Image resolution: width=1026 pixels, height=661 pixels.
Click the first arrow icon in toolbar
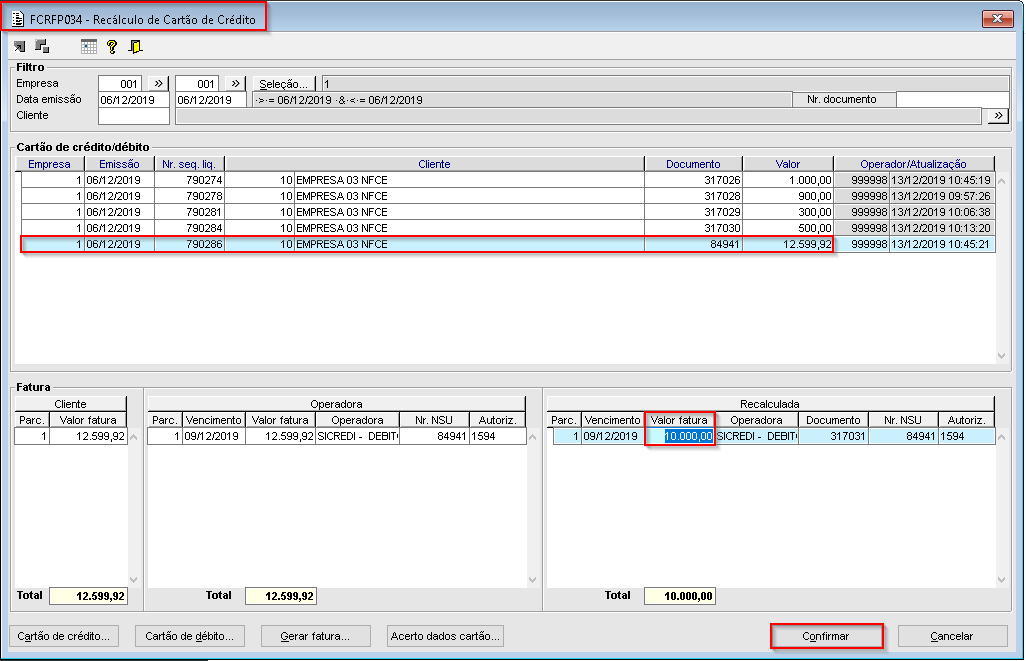coord(20,46)
